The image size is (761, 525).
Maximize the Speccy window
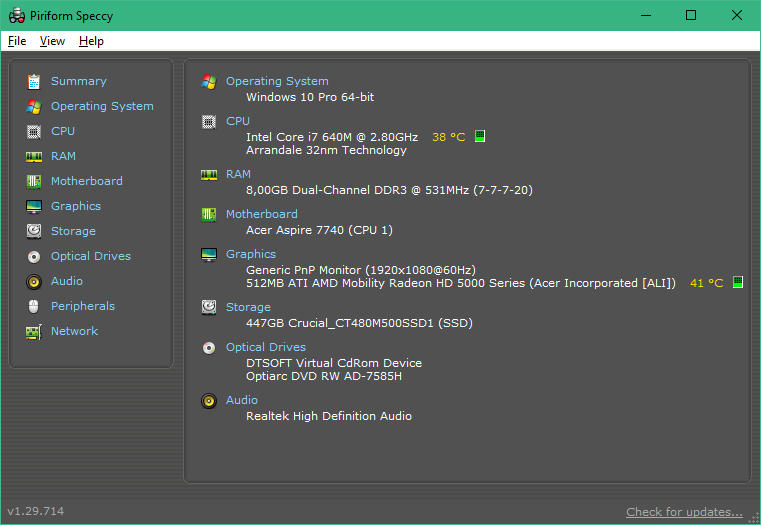[691, 16]
